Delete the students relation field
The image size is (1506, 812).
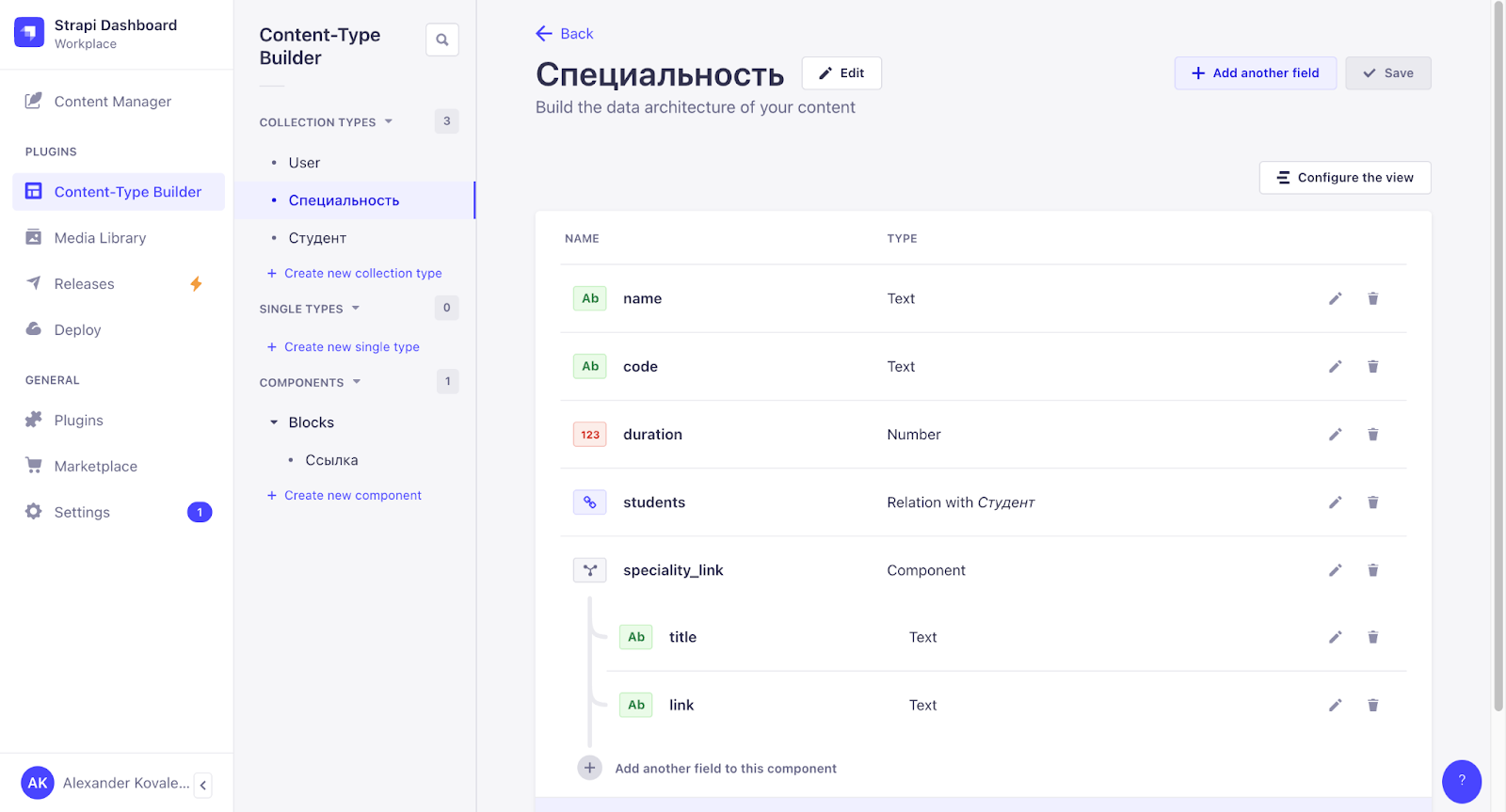pos(1373,502)
